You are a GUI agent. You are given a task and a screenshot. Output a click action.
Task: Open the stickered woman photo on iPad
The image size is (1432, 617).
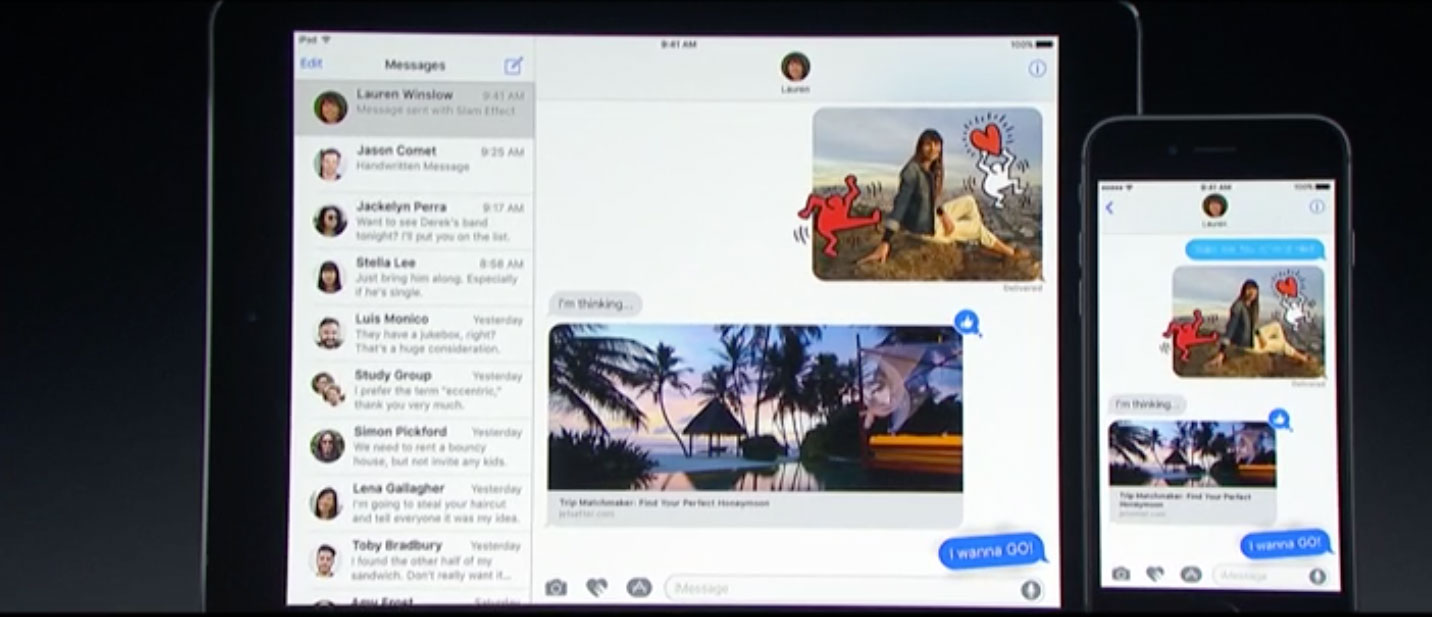pos(927,194)
